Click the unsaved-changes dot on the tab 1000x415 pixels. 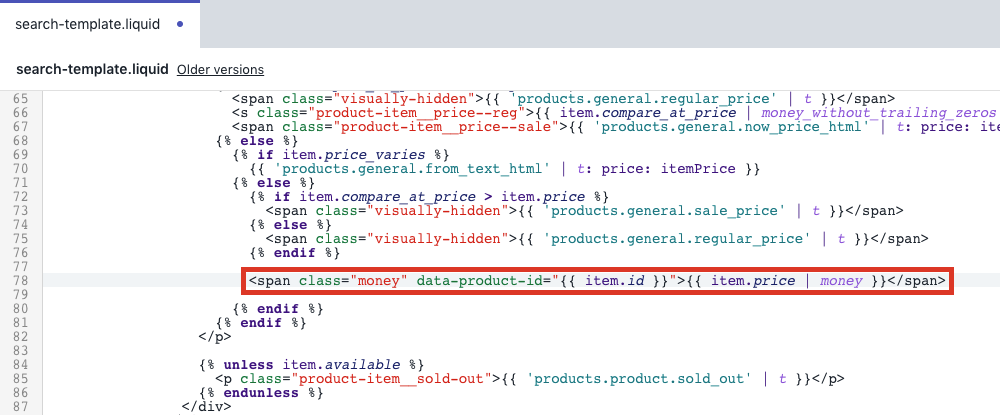(x=180, y=24)
